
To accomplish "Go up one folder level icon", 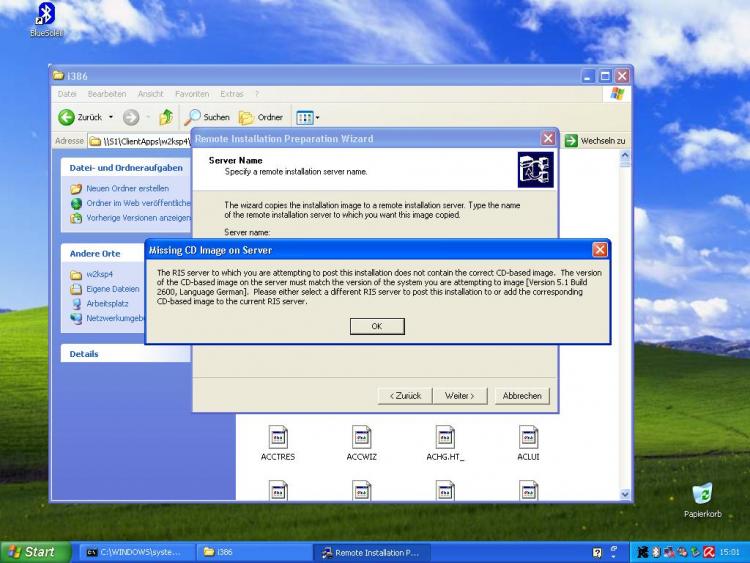I will click(166, 117).
